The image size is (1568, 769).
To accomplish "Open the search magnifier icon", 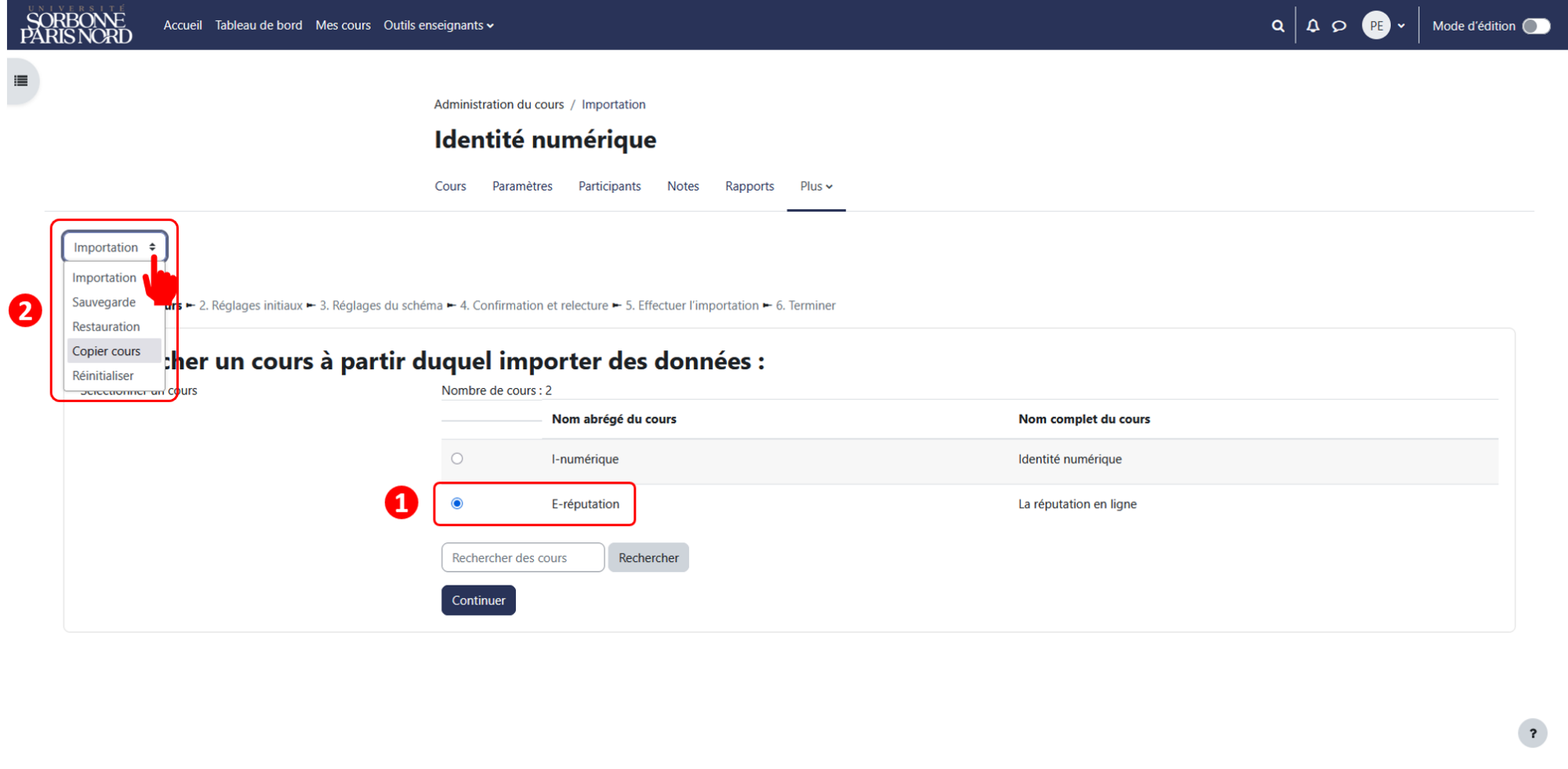I will (x=1278, y=26).
